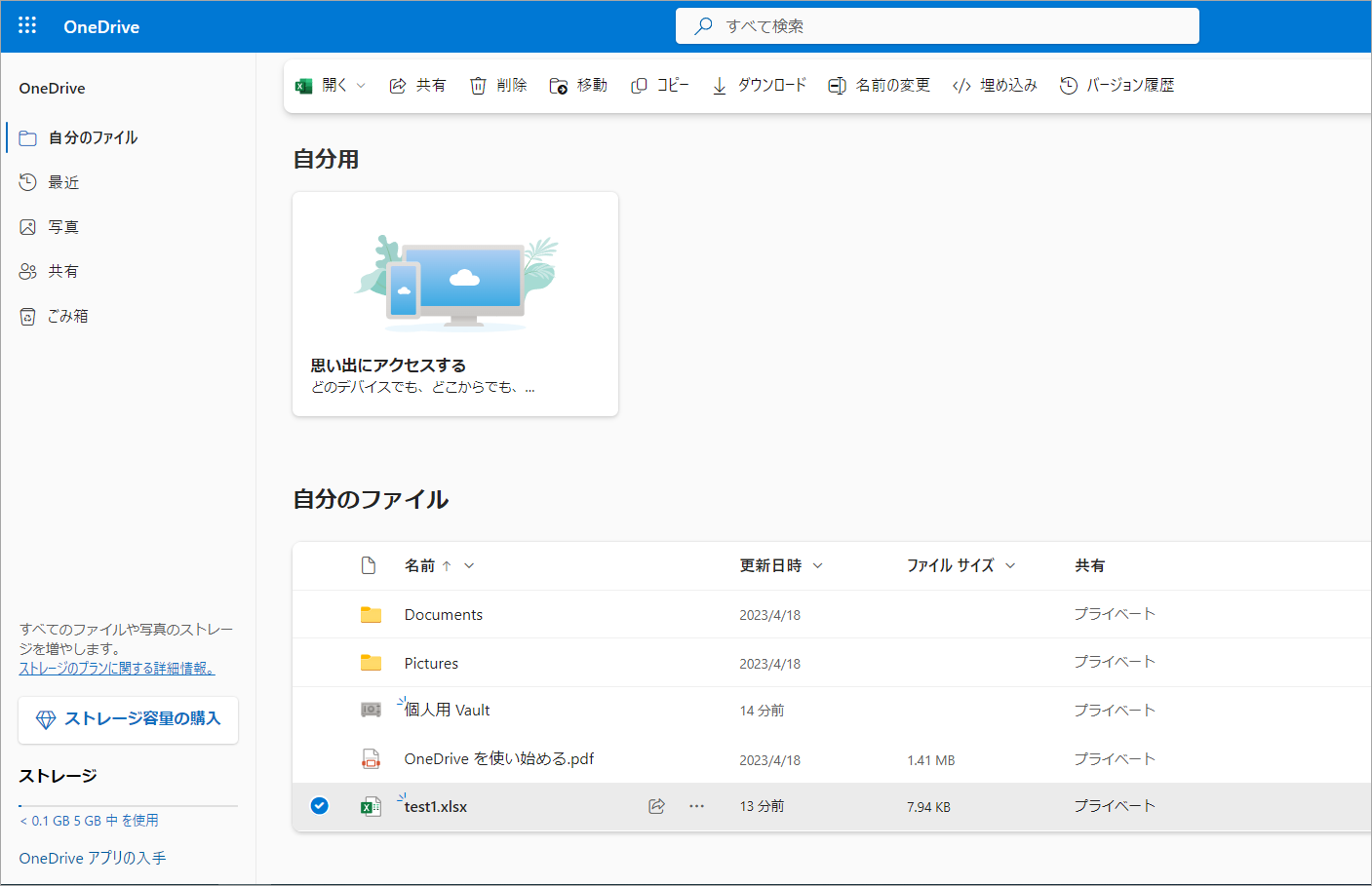Click the 1.41 MB file size cell
Image resolution: width=1372 pixels, height=886 pixels.
point(930,760)
